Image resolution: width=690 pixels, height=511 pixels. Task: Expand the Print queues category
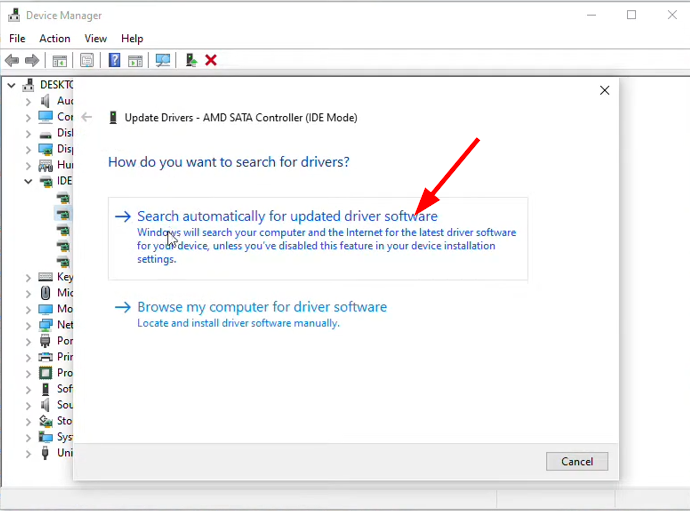coord(28,357)
